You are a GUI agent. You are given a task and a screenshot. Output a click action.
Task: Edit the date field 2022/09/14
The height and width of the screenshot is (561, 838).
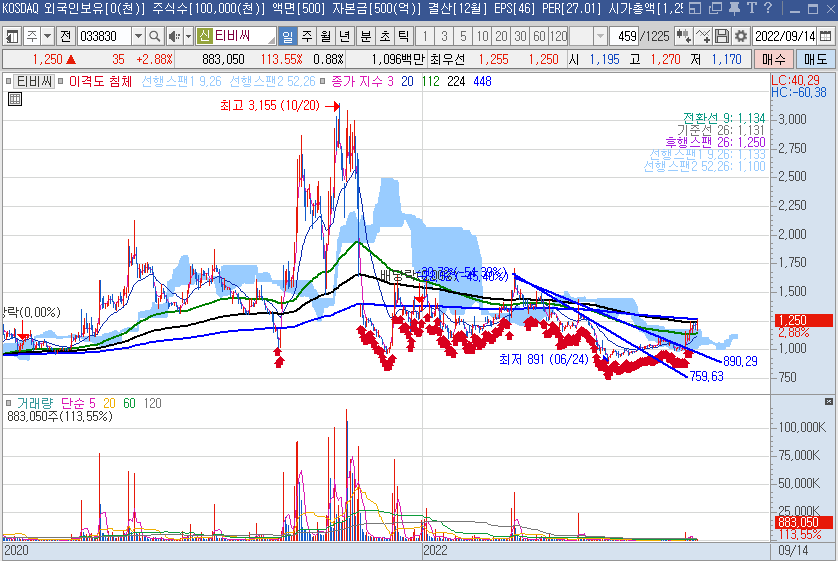click(x=785, y=36)
